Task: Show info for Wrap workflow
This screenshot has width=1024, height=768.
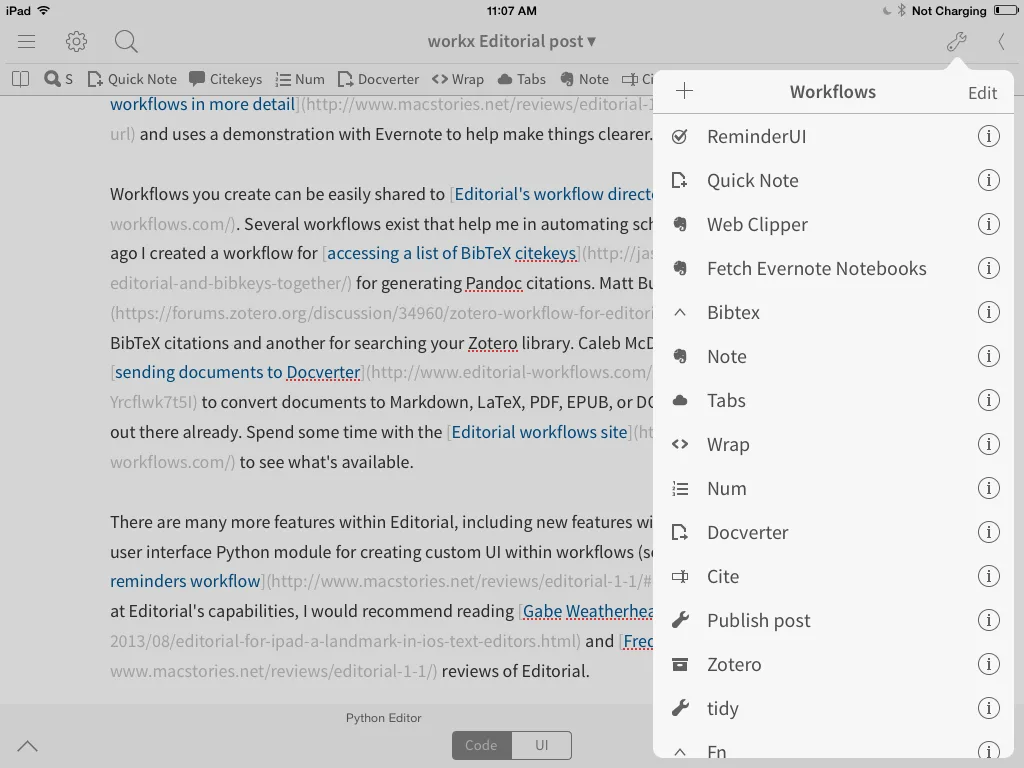Action: pyautogui.click(x=989, y=443)
